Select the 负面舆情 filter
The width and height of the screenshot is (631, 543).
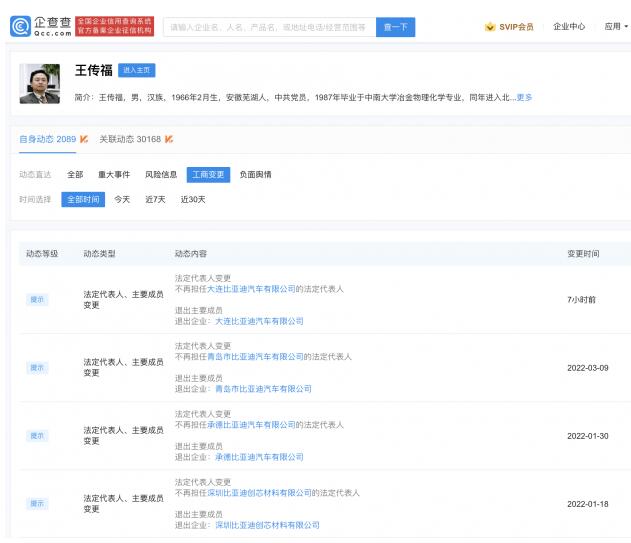[256, 175]
